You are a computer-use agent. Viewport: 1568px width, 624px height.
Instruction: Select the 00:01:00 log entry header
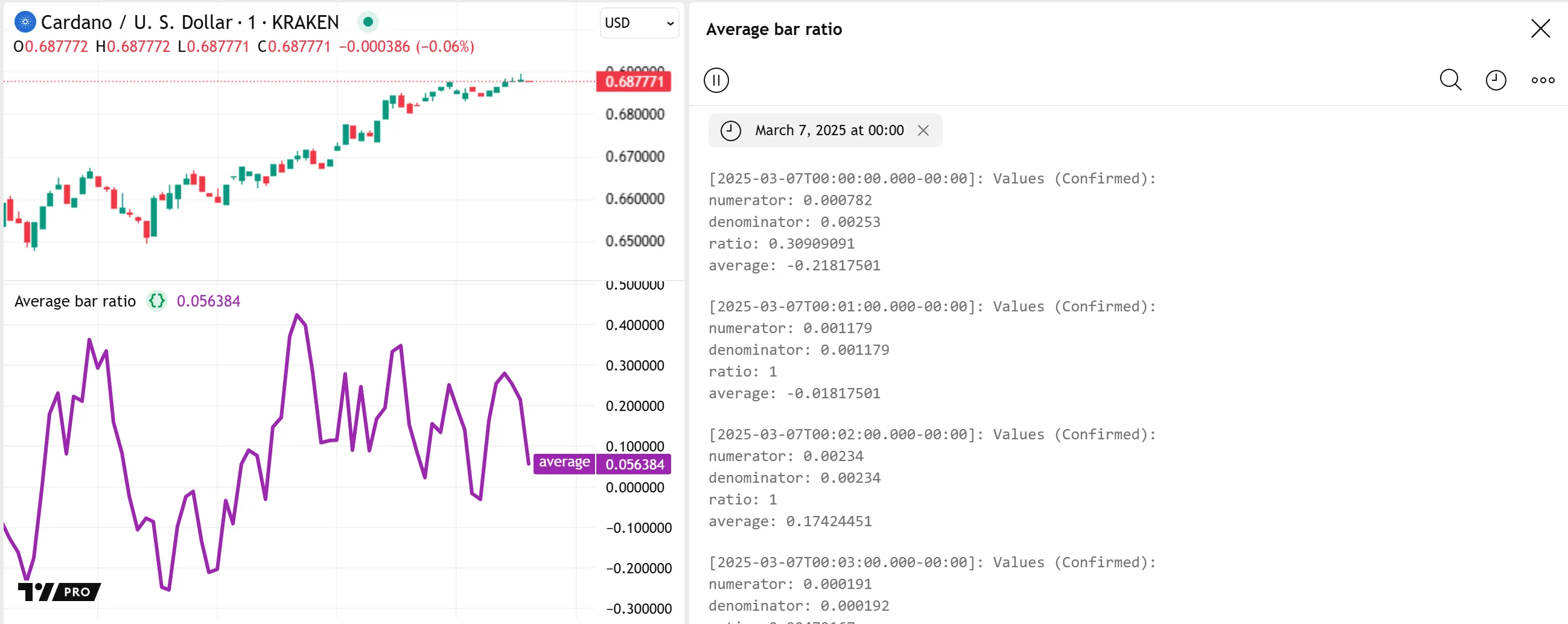[x=931, y=306]
